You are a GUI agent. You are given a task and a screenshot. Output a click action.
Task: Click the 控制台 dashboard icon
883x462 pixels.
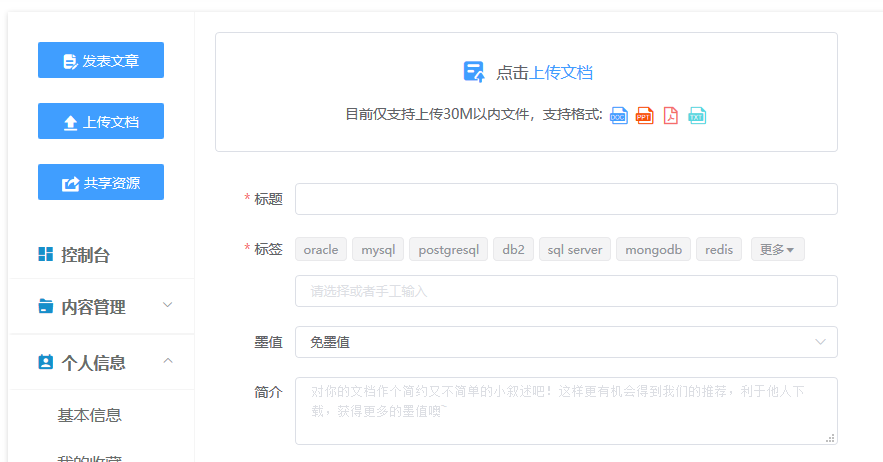tap(46, 254)
